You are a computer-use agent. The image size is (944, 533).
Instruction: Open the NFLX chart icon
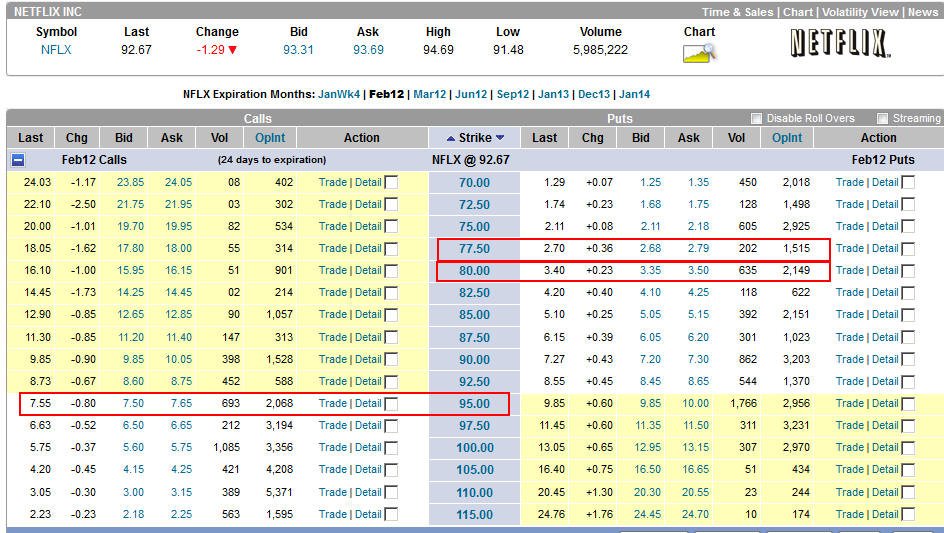(699, 53)
